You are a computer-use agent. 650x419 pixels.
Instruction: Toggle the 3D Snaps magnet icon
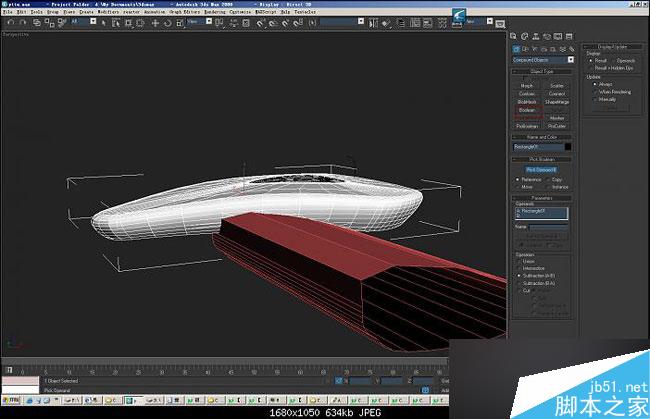click(260, 23)
